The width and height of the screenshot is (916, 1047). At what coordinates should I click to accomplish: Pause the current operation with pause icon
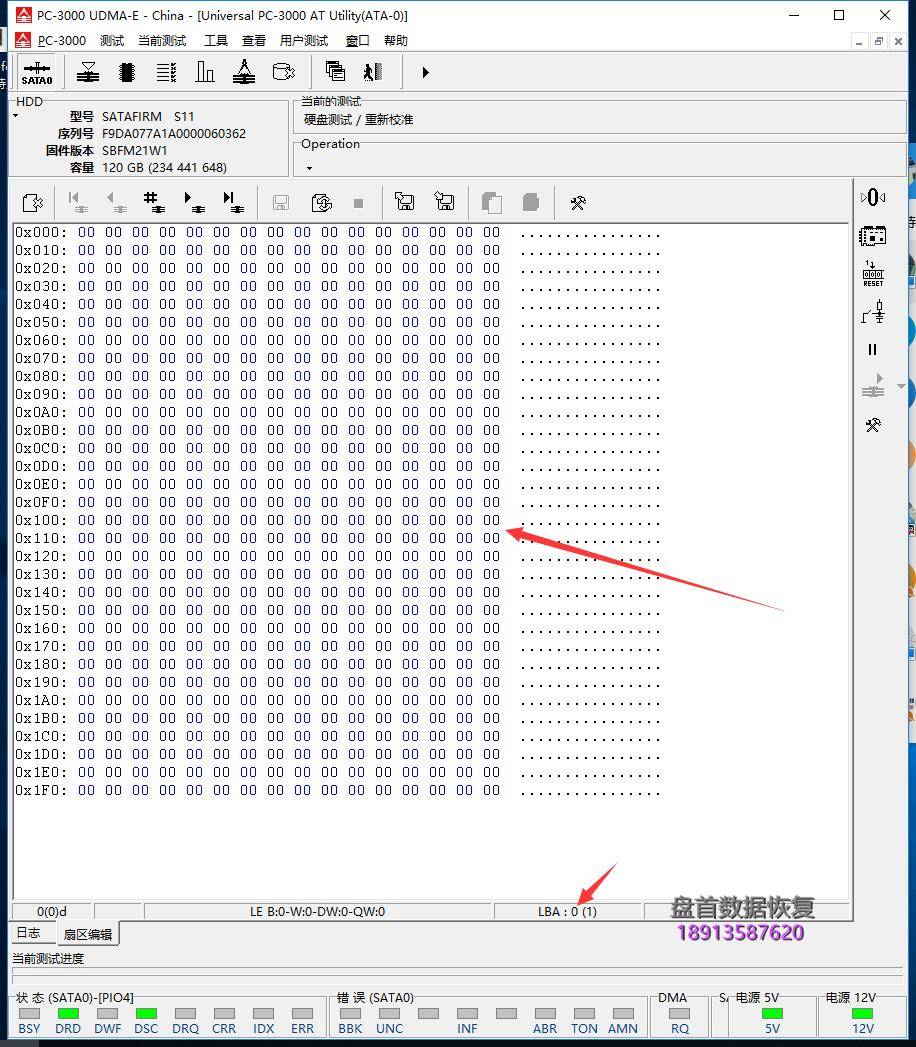(x=872, y=350)
